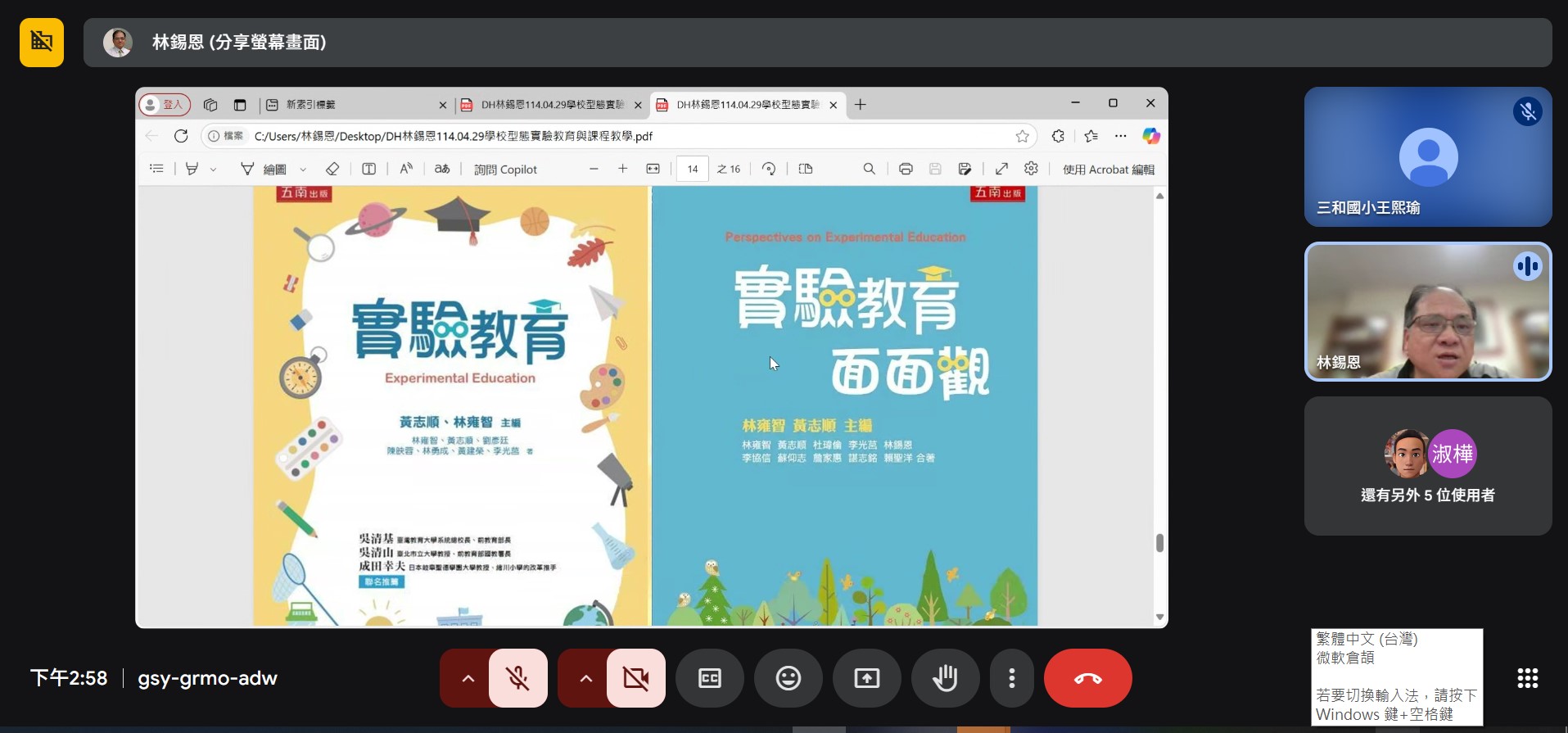The height and width of the screenshot is (733, 1568).
Task: Expand camera video settings arrow
Action: 585,678
